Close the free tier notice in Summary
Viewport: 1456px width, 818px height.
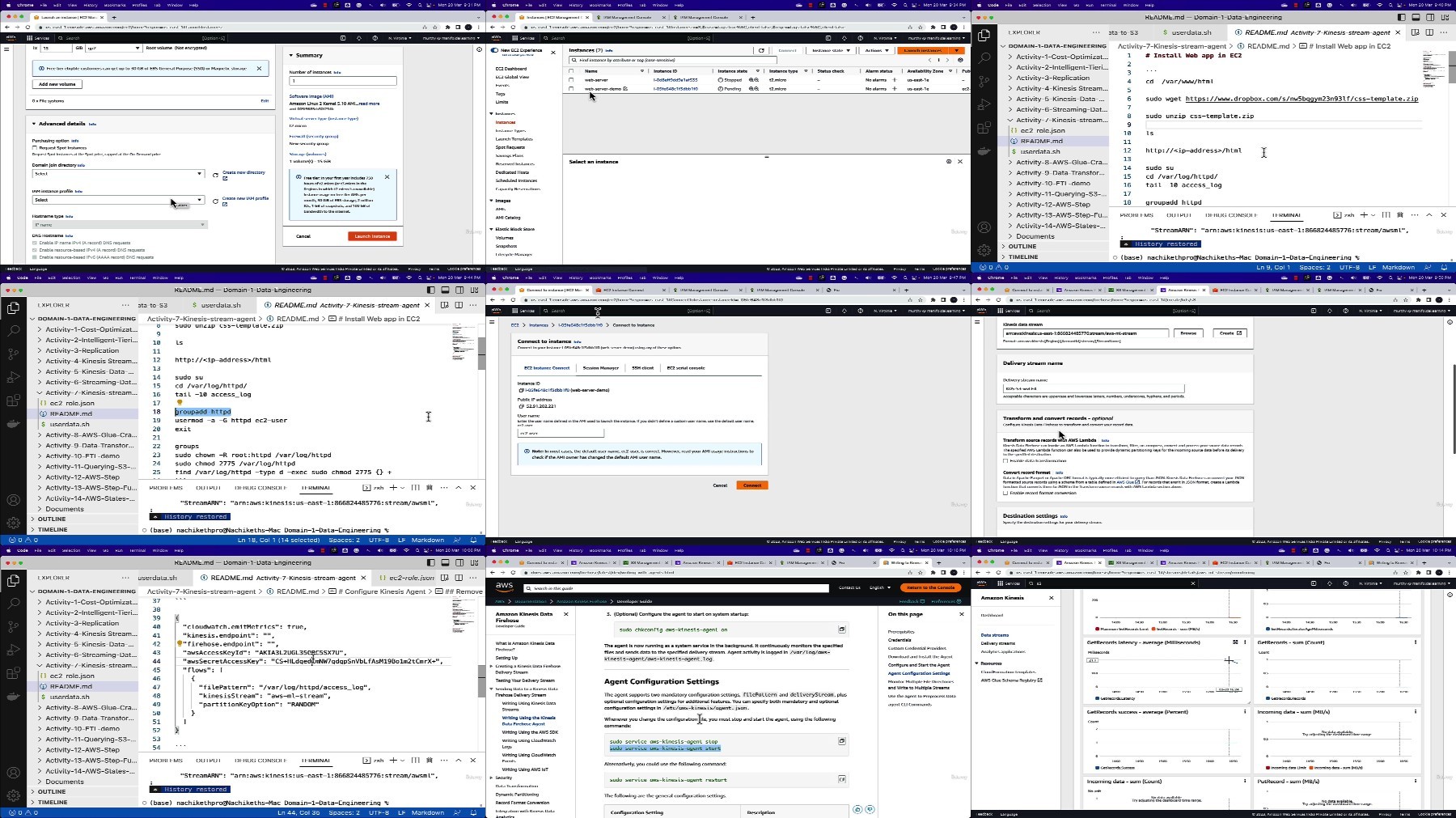pos(387,176)
